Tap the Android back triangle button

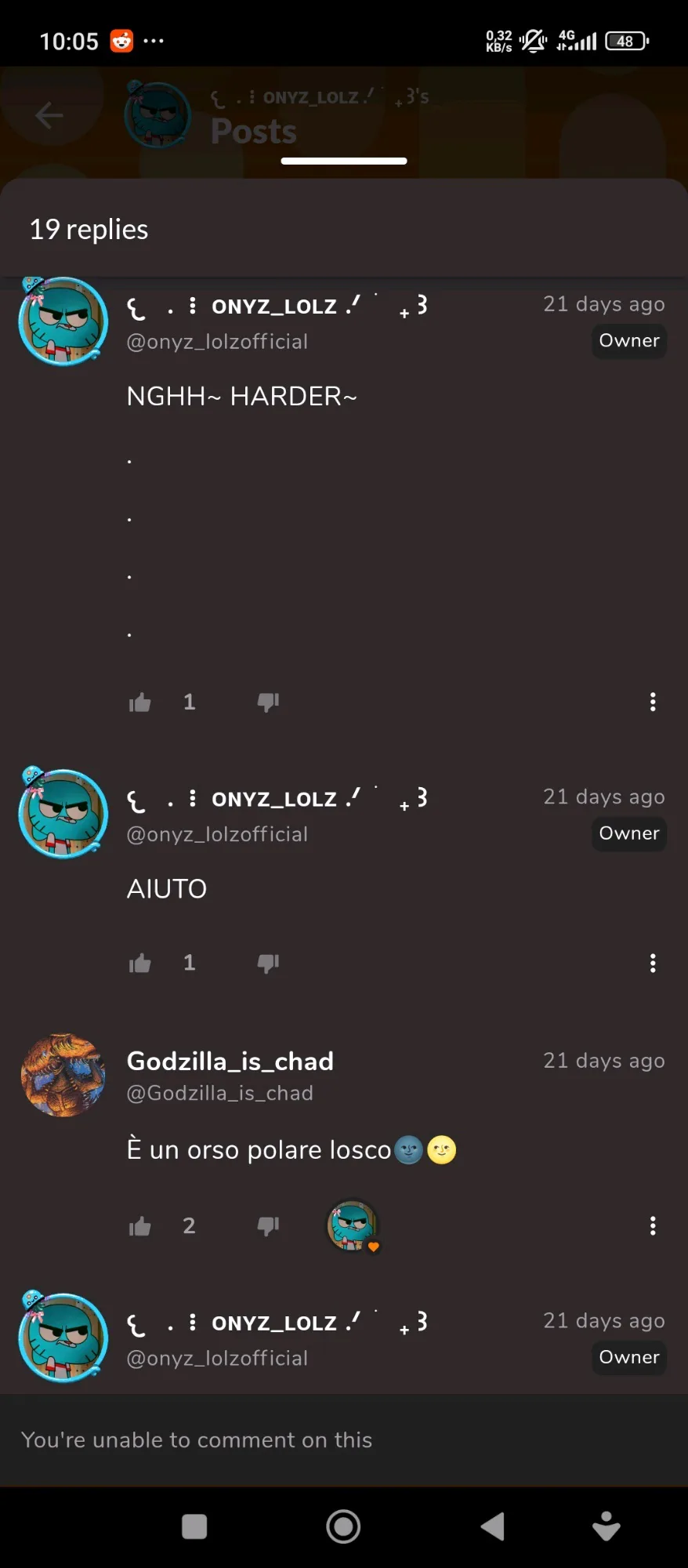tap(492, 1526)
